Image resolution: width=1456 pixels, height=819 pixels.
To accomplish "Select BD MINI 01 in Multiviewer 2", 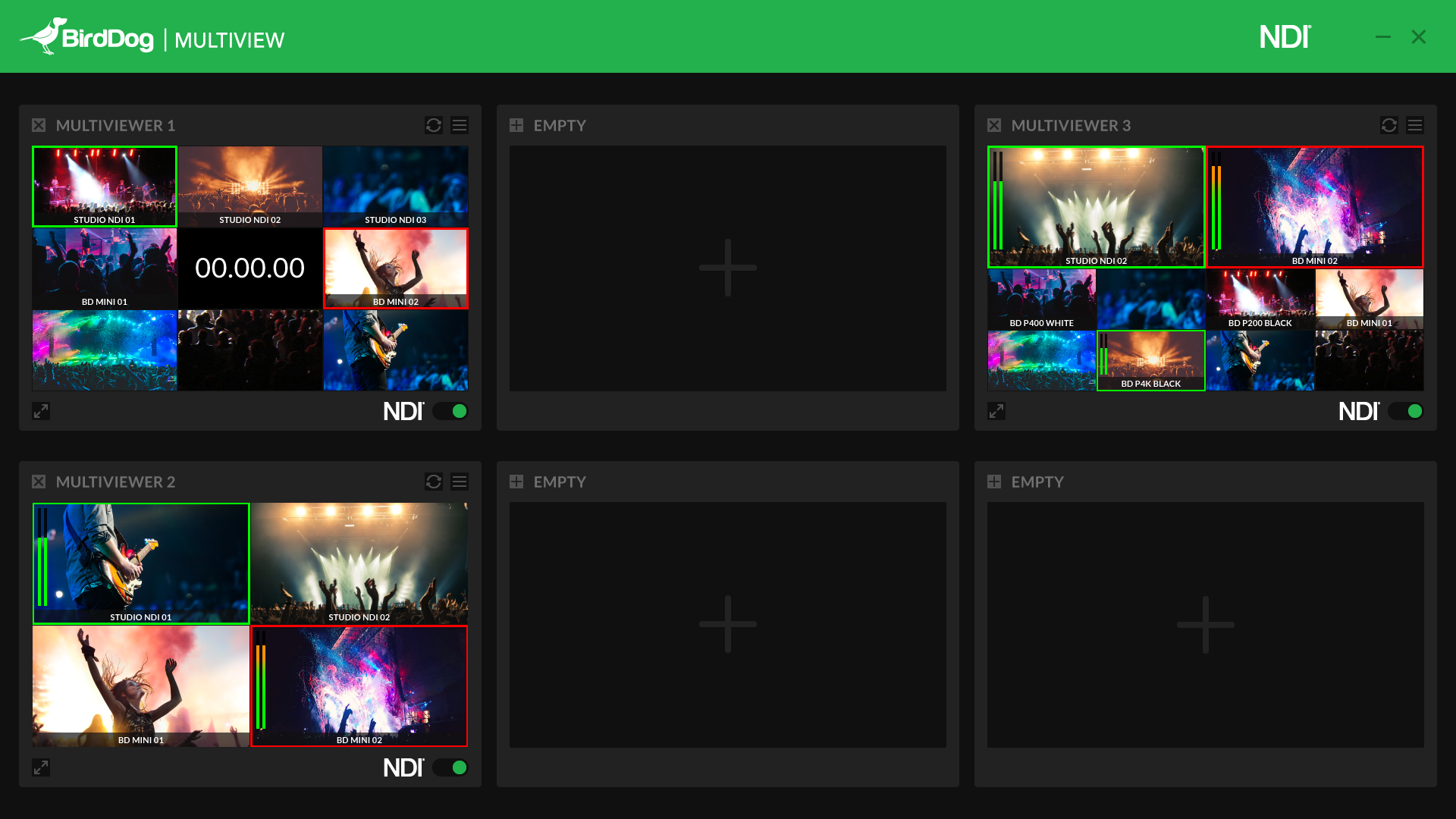I will coord(141,686).
